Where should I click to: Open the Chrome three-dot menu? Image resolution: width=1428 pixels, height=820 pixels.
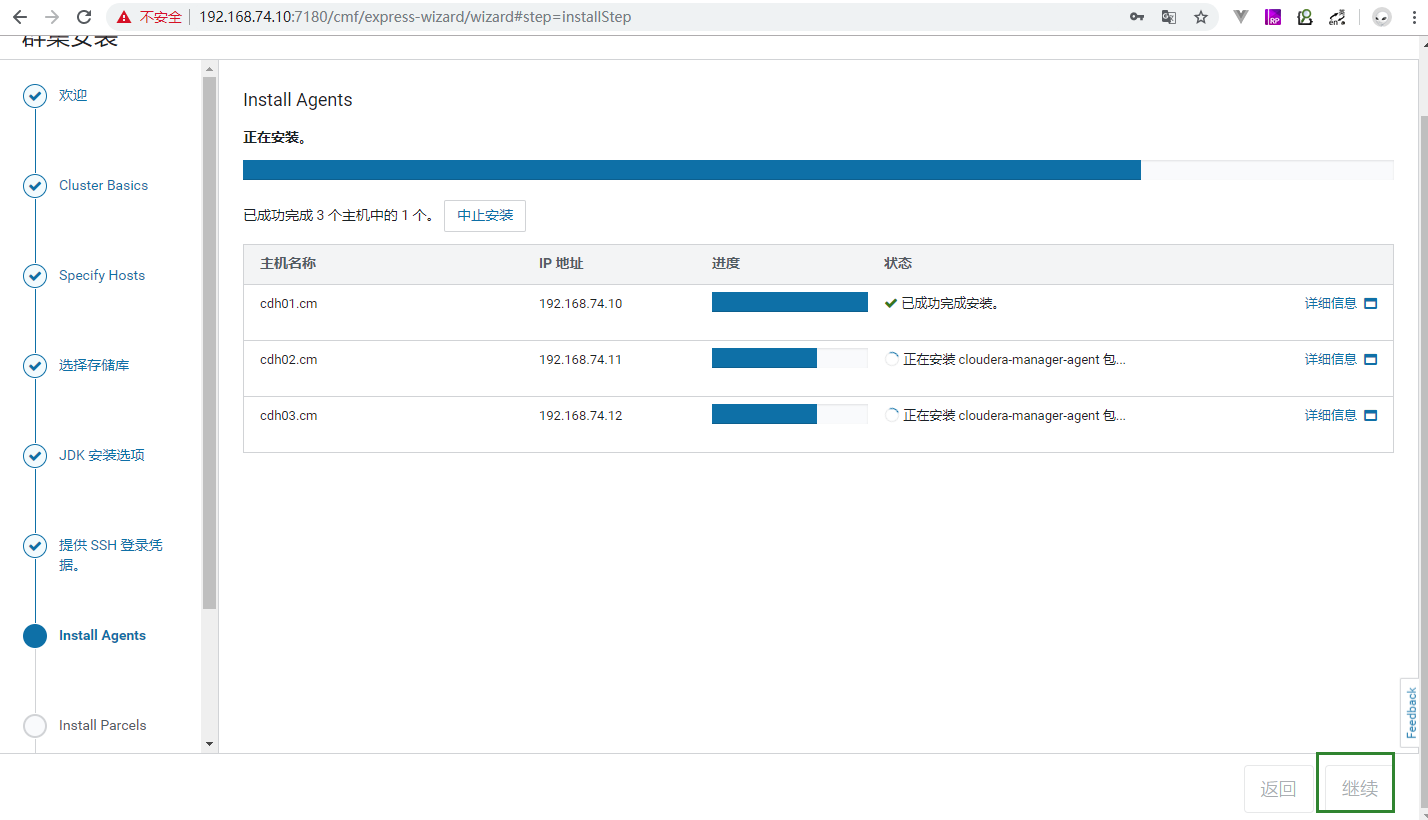[1415, 17]
